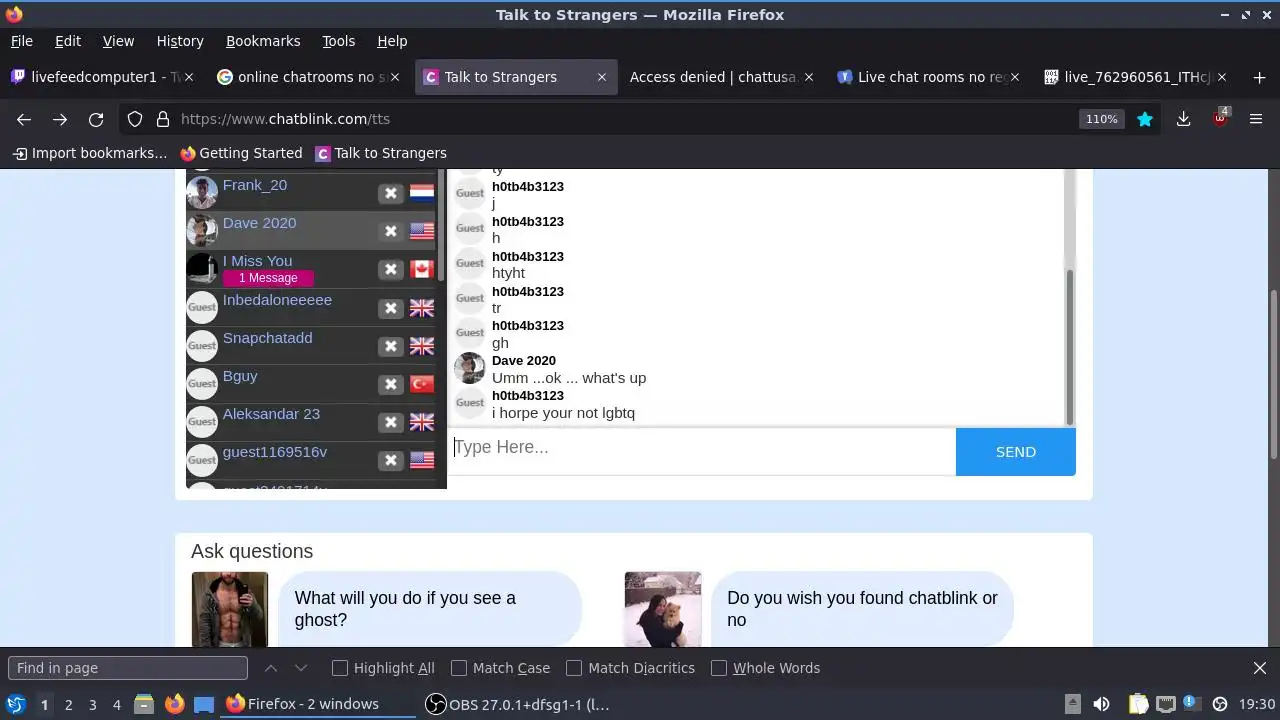The width and height of the screenshot is (1280, 720).
Task: Open the 'wish you found chatblink' question
Action: click(x=862, y=609)
